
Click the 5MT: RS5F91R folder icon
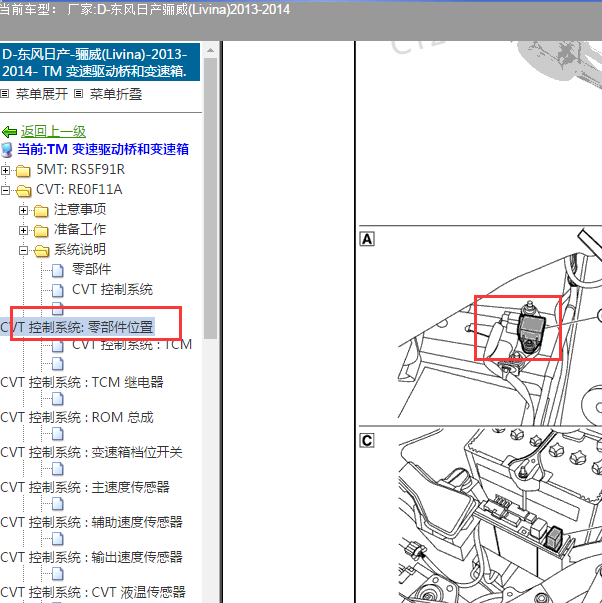(x=23, y=170)
